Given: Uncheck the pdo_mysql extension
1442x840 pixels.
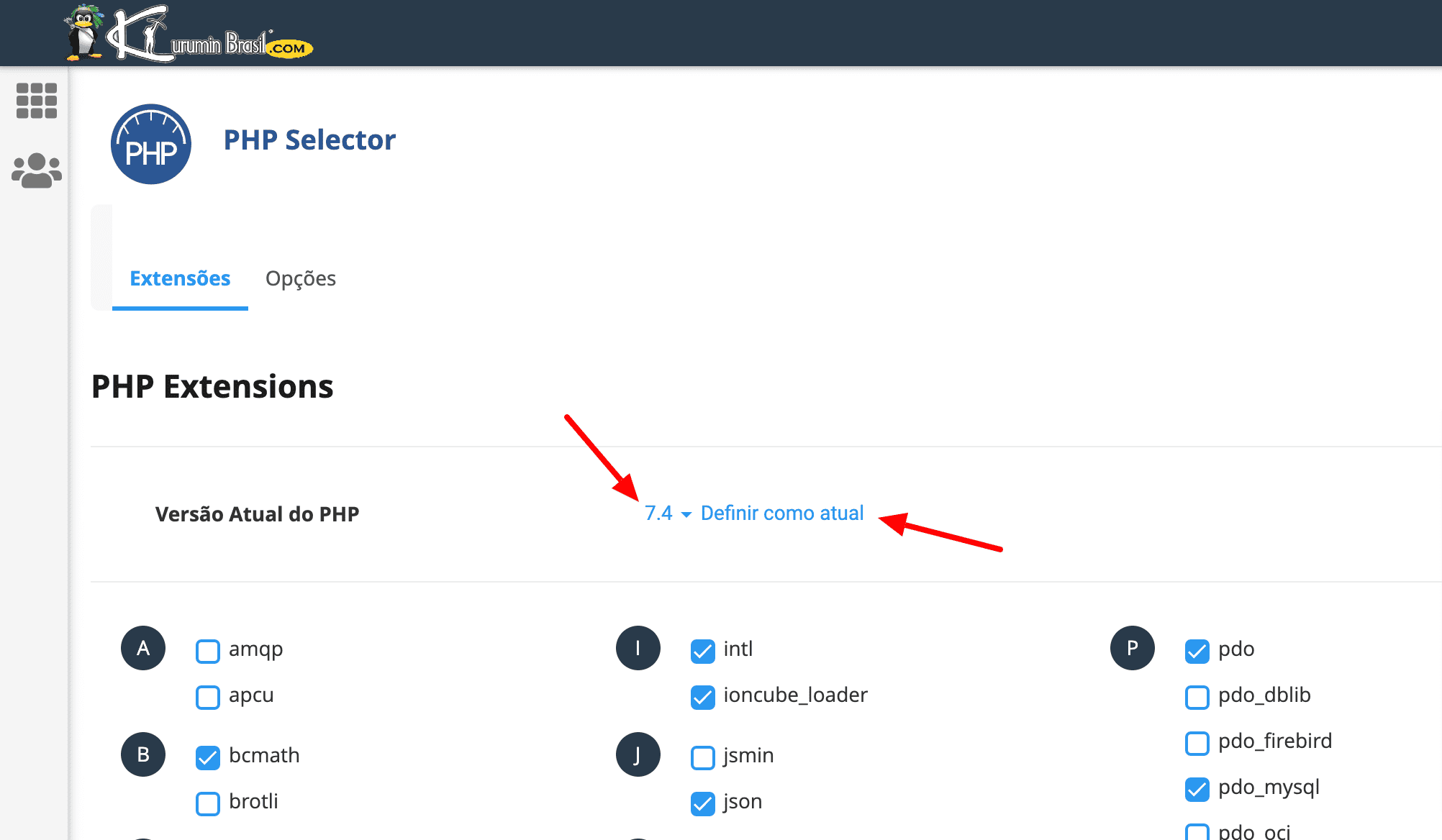Looking at the screenshot, I should 1197,789.
